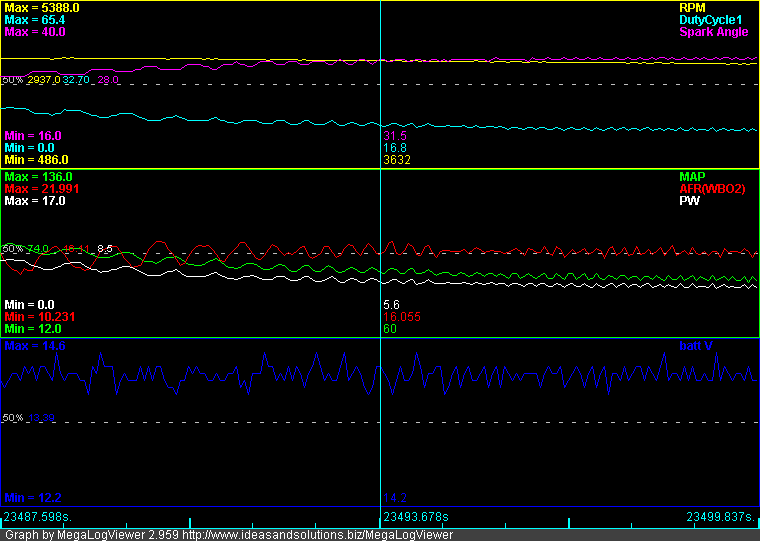Viewport: 760px width, 541px height.
Task: Click the blue batt V legend label
Action: click(698, 346)
